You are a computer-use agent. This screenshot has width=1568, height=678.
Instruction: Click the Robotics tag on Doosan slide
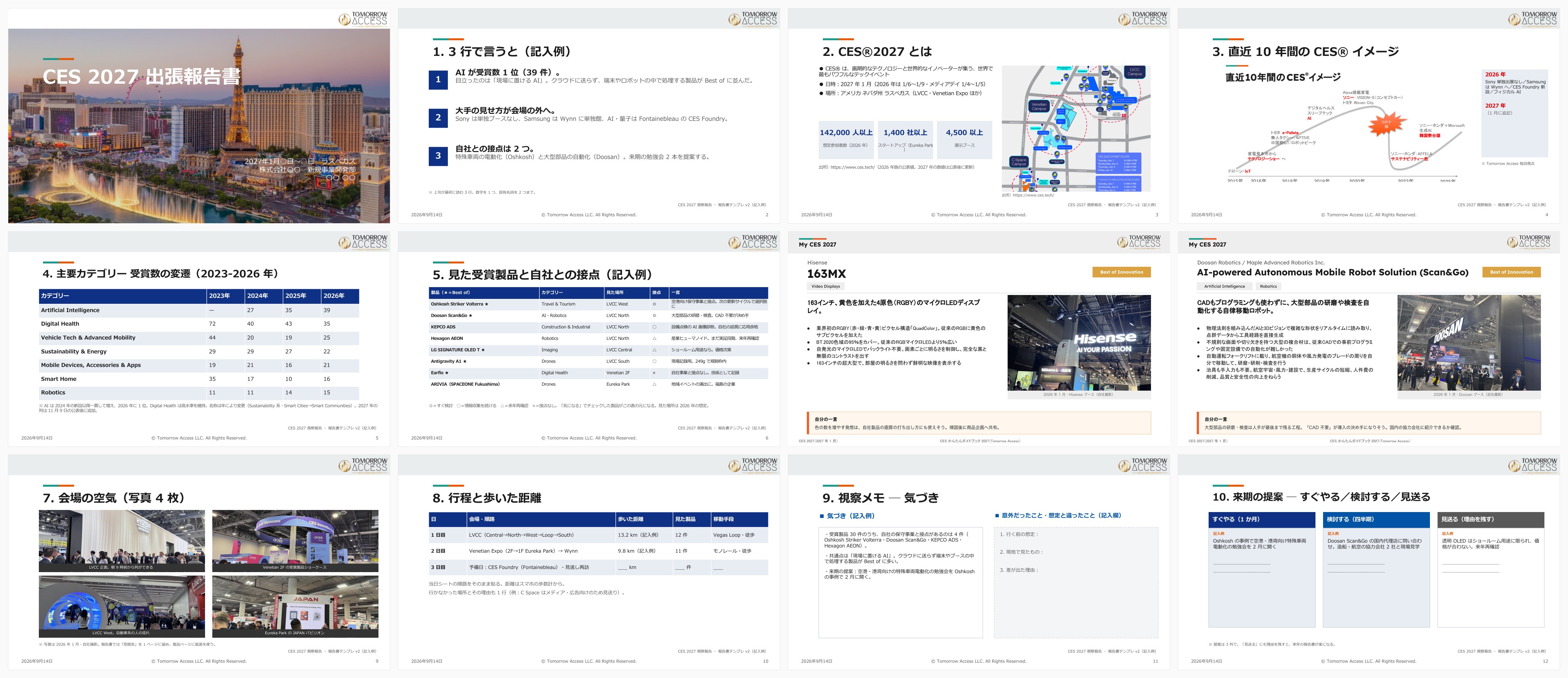1269,286
